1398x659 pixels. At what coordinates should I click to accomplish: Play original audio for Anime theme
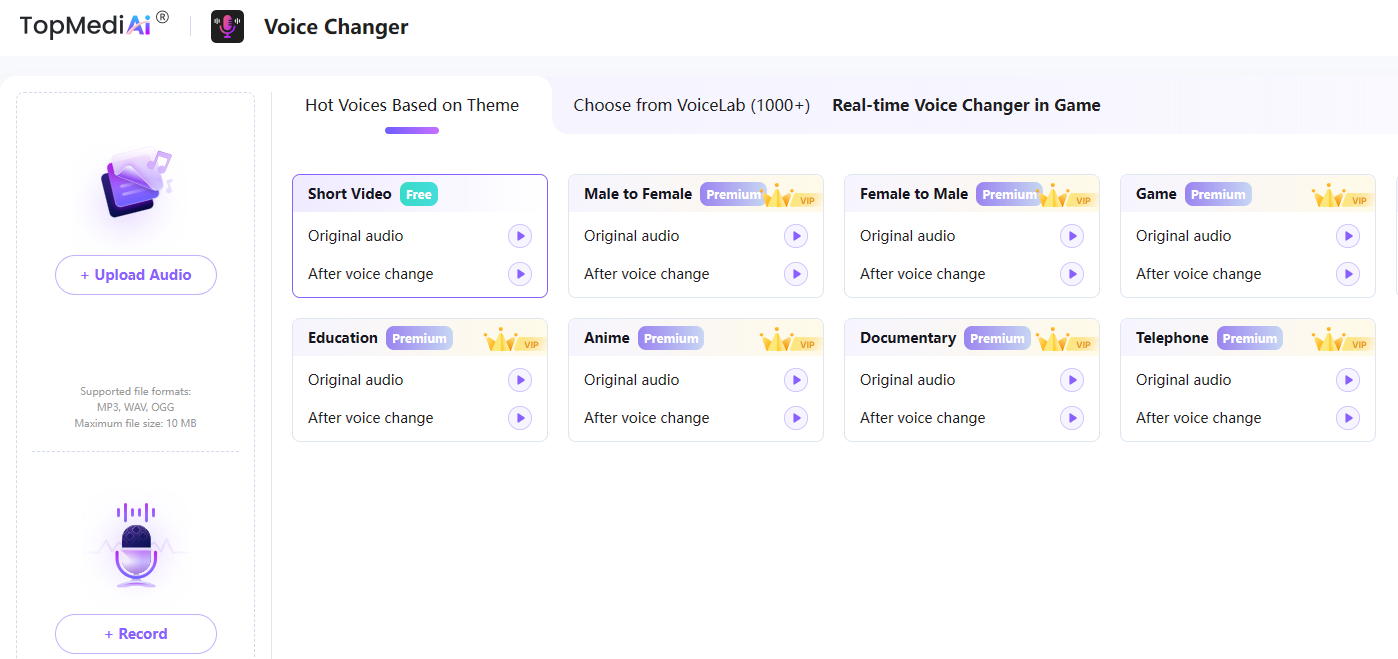pyautogui.click(x=795, y=380)
